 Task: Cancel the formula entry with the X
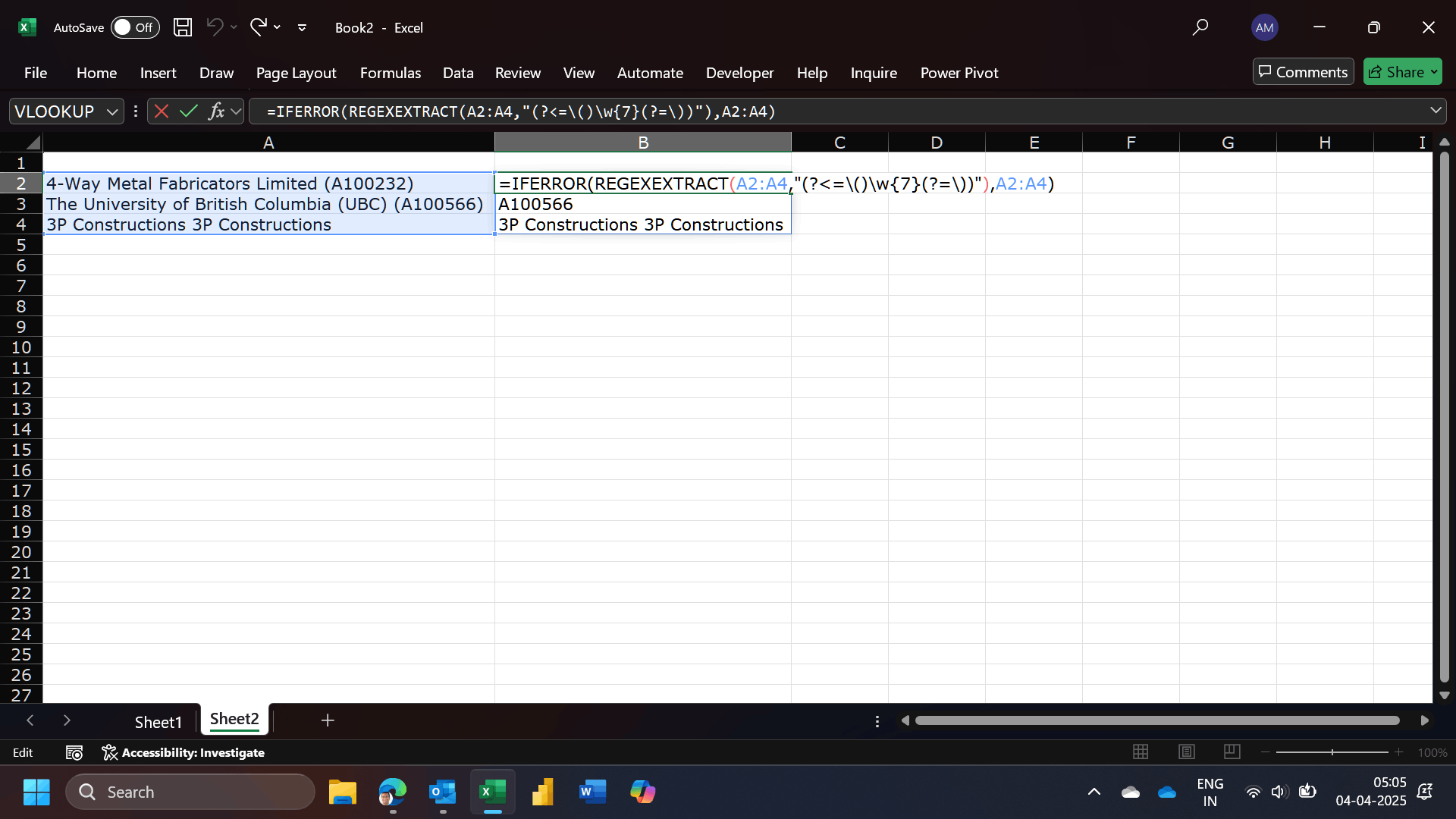[161, 111]
